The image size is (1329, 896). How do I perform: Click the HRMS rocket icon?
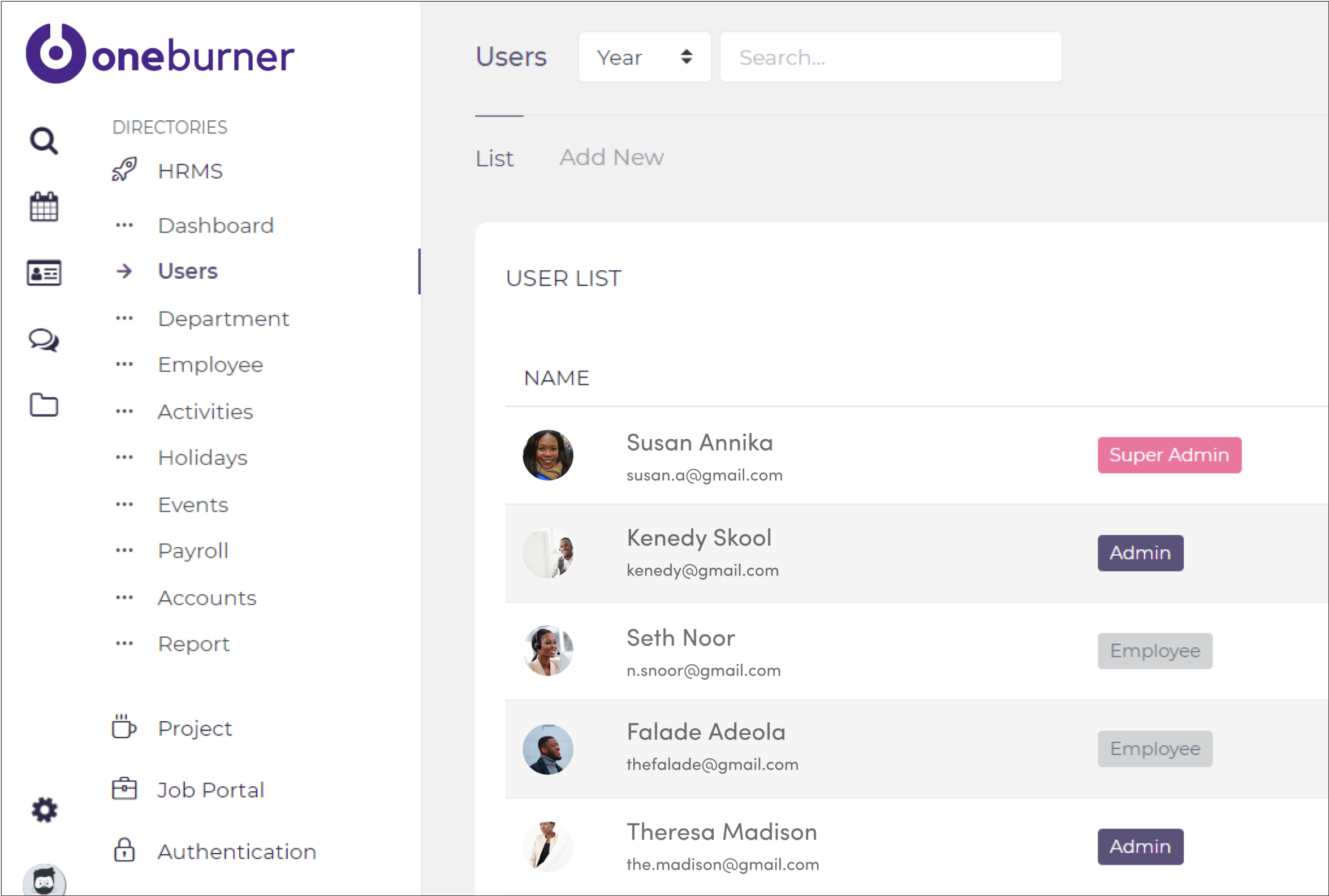[x=124, y=170]
